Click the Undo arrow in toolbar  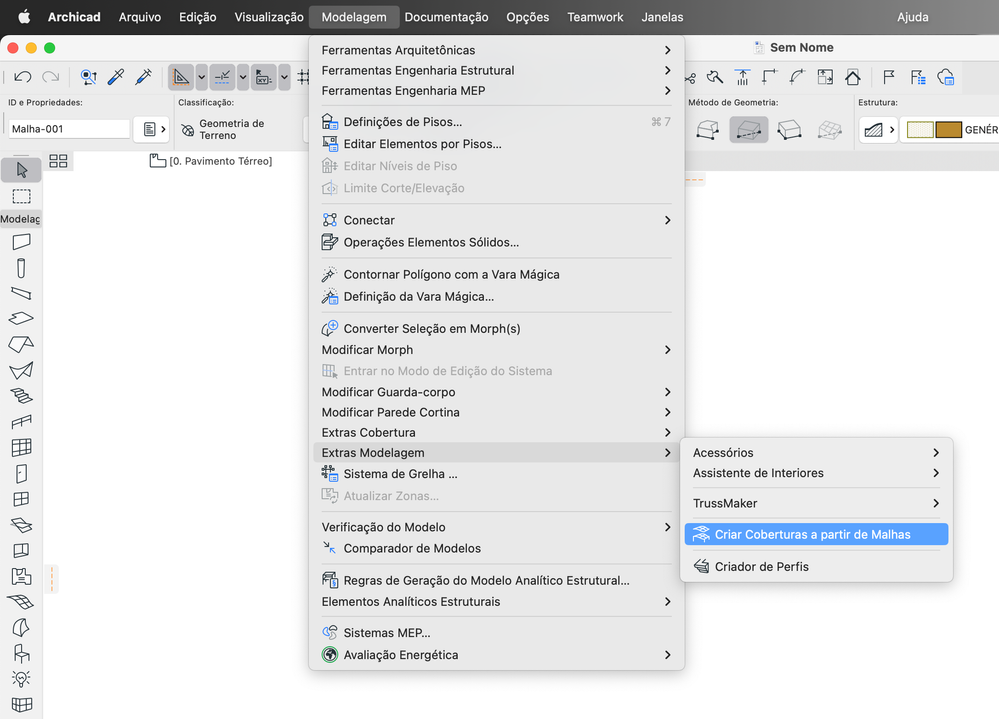[x=23, y=77]
